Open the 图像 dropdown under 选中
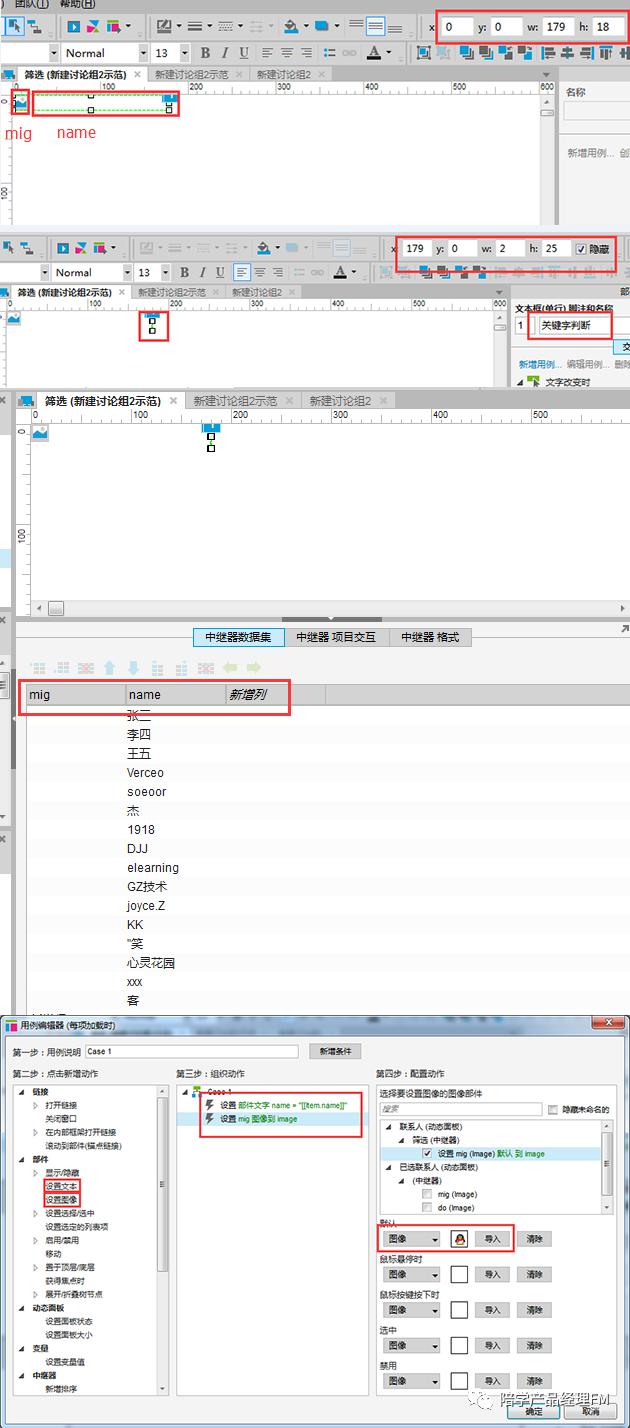The width and height of the screenshot is (630, 1428). 411,1345
